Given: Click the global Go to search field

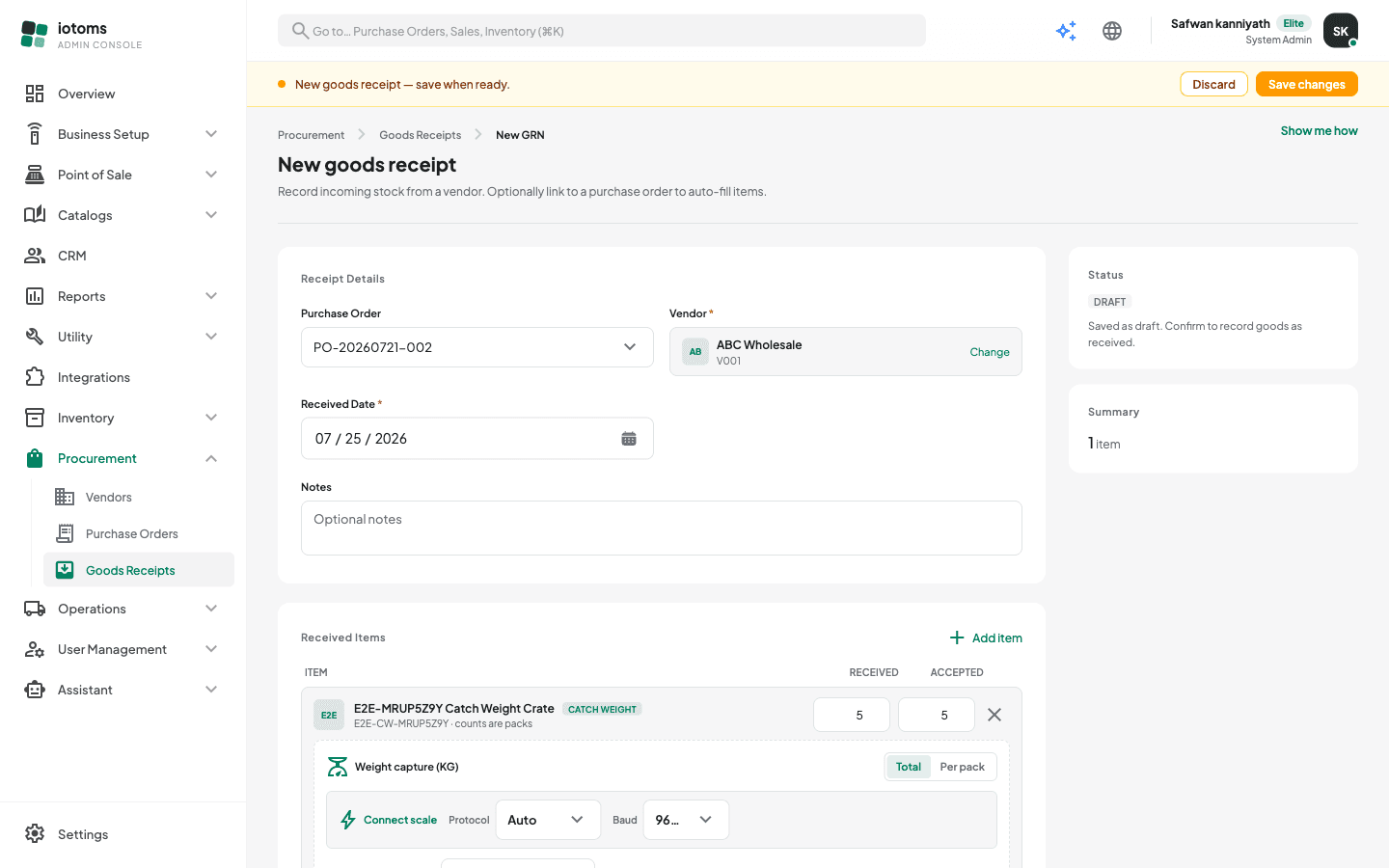Looking at the screenshot, I should click(602, 31).
